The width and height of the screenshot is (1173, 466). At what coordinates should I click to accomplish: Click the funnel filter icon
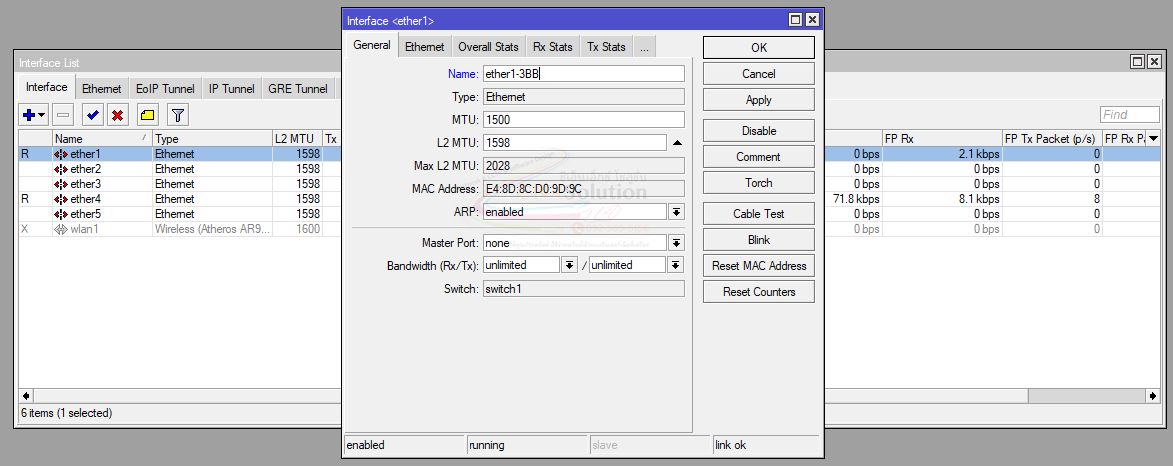[x=177, y=115]
